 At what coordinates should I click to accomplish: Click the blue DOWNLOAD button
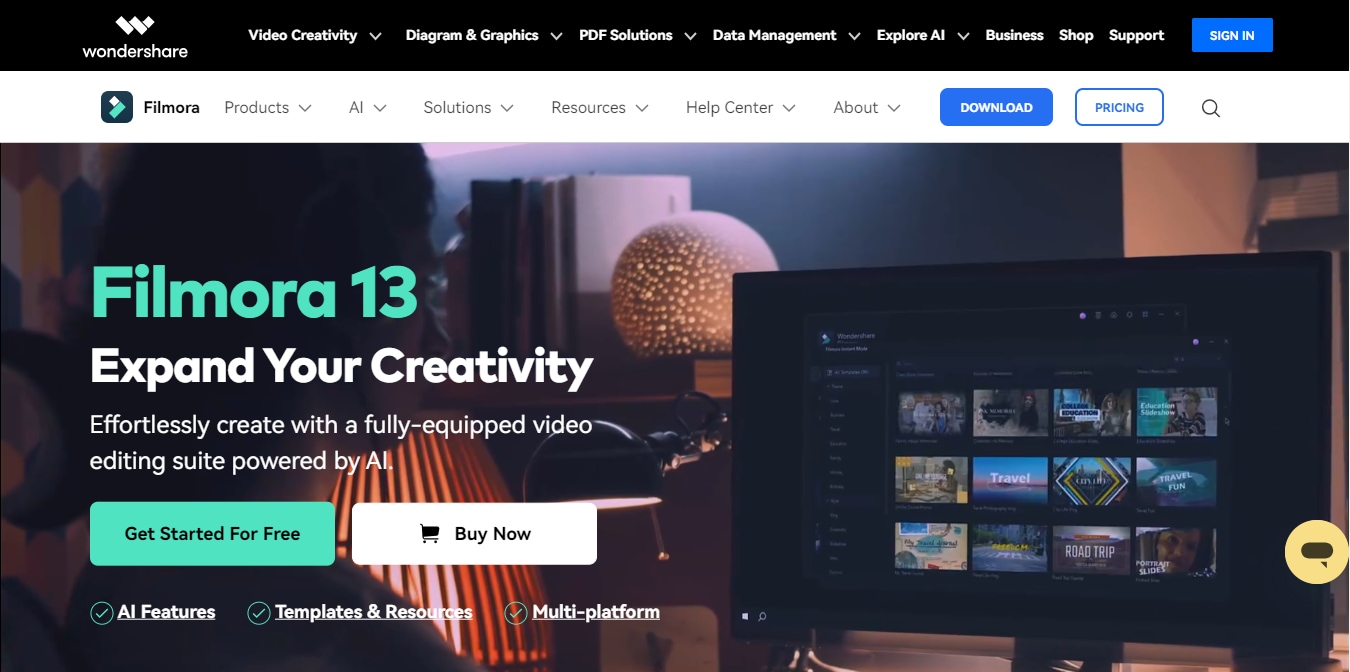(996, 107)
